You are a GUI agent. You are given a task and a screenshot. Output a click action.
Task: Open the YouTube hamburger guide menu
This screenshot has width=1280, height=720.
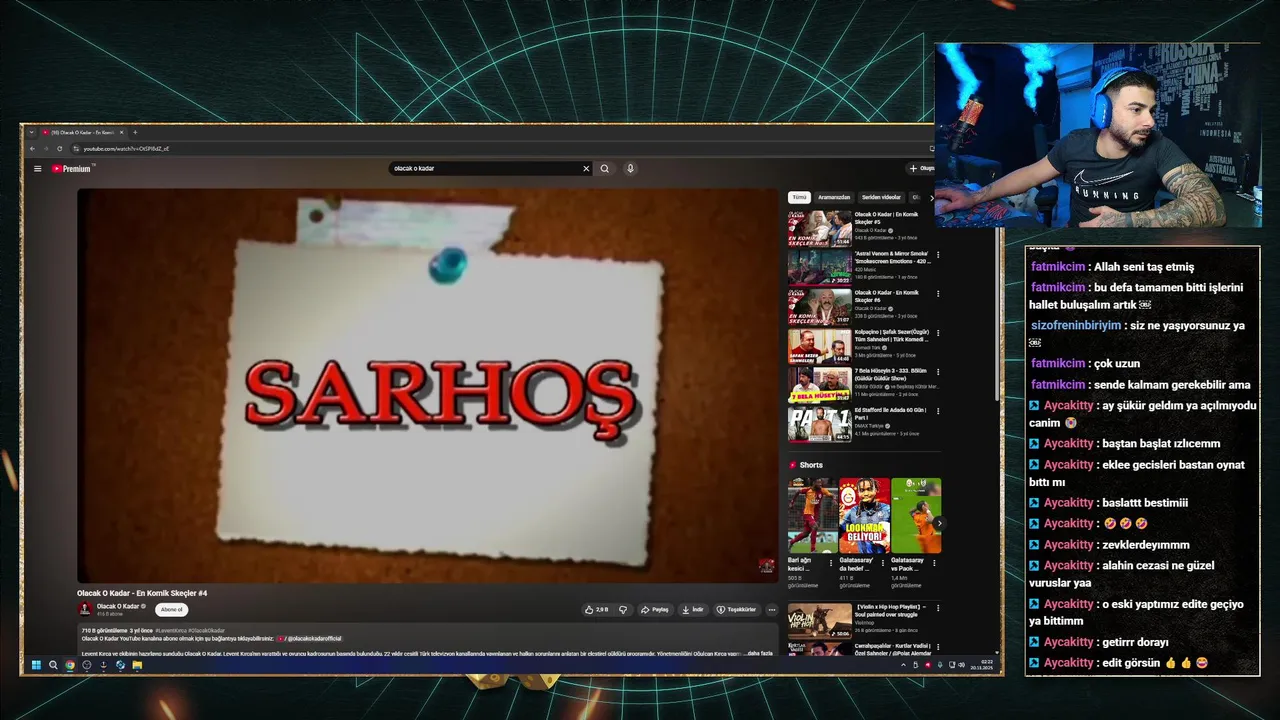click(x=38, y=169)
